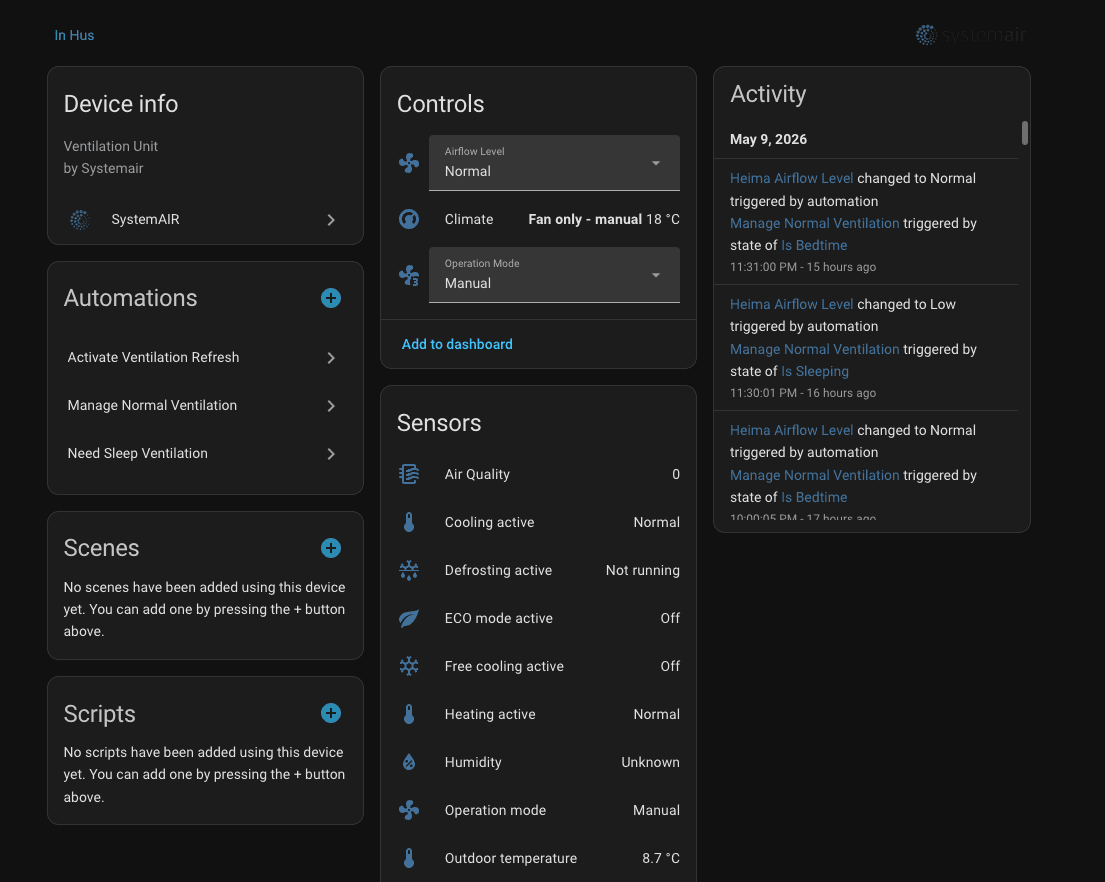Click the ECO mode active 'Off' value
1105x882 pixels.
pos(670,618)
